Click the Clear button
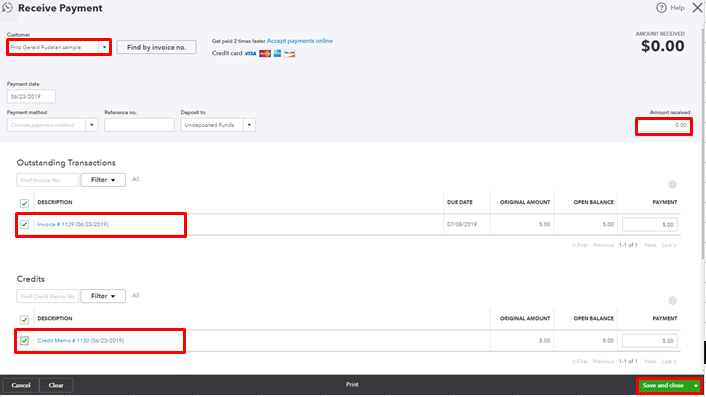Viewport: 706px width, 397px height. click(56, 385)
